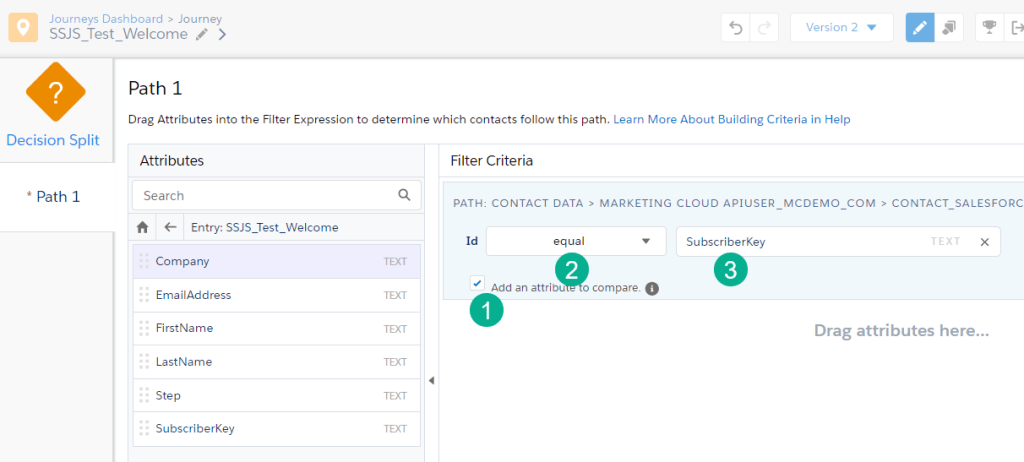This screenshot has height=462, width=1024.
Task: Click the undo arrow icon
Action: point(737,28)
